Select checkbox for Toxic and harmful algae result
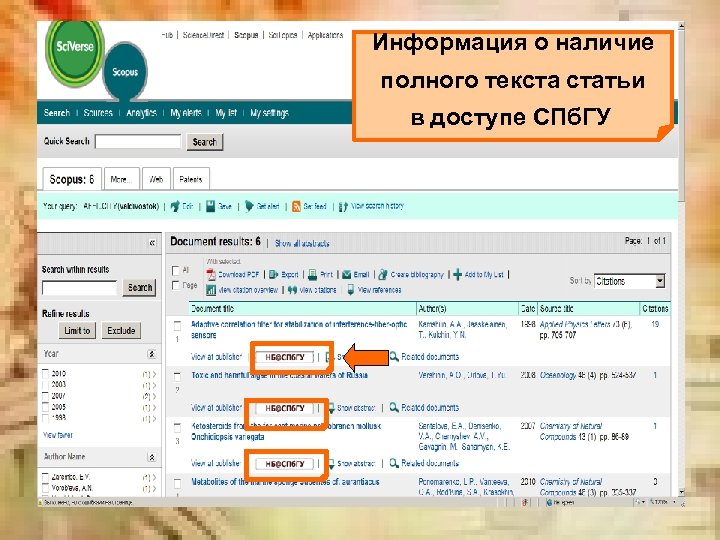The width and height of the screenshot is (720, 540). coord(177,377)
